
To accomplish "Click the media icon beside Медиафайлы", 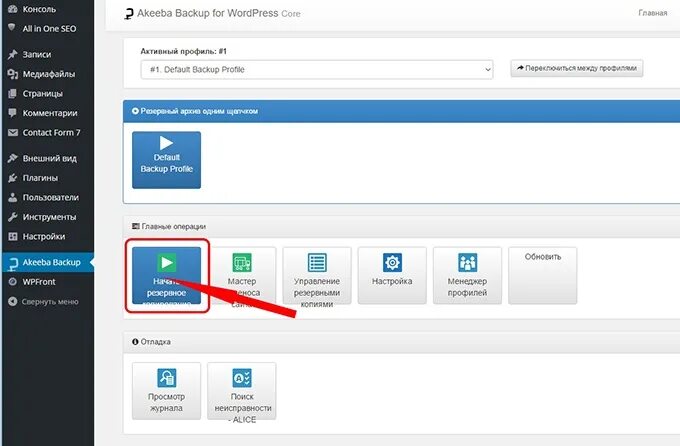I will (13, 74).
